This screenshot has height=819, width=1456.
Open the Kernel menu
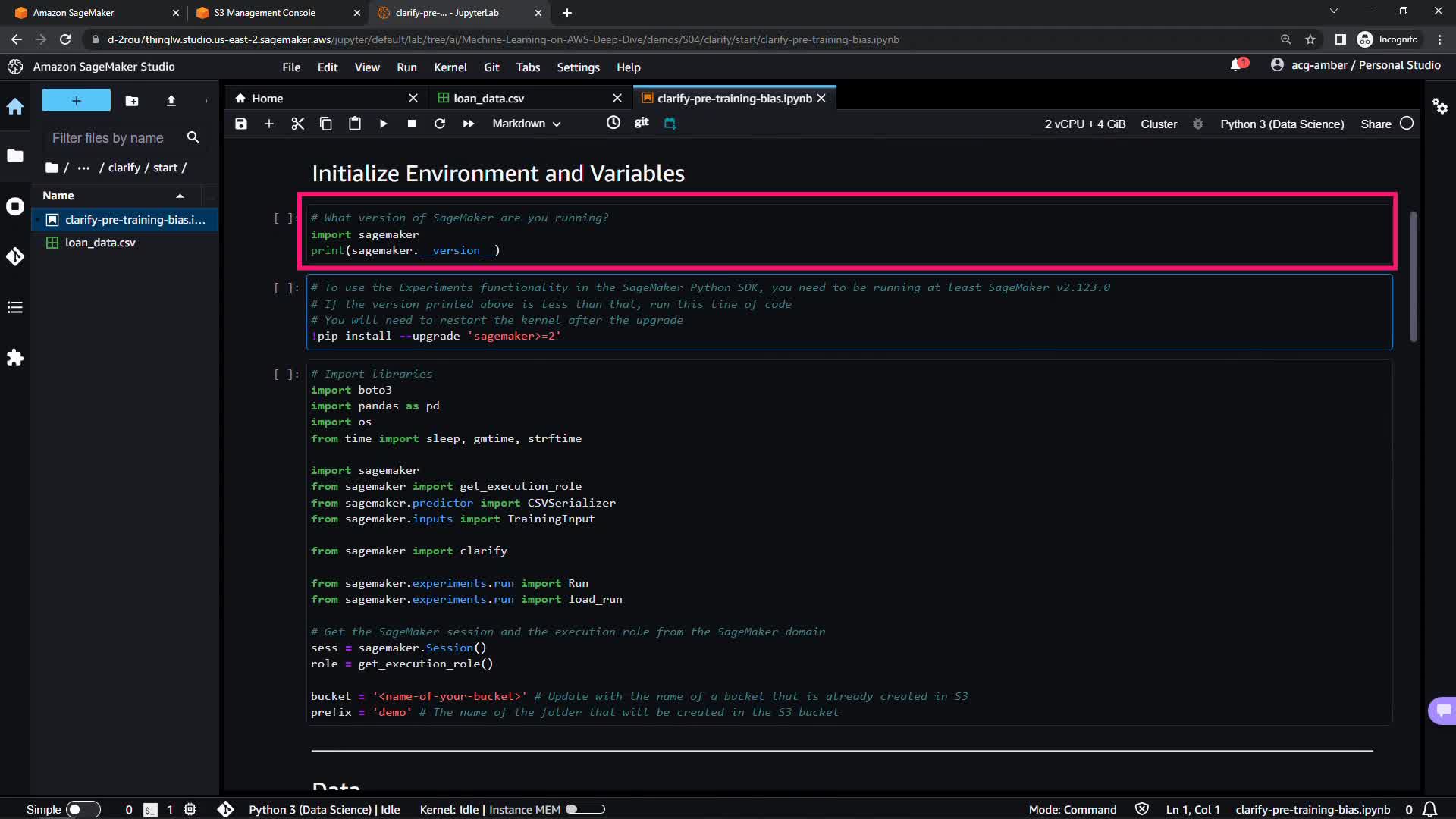450,67
